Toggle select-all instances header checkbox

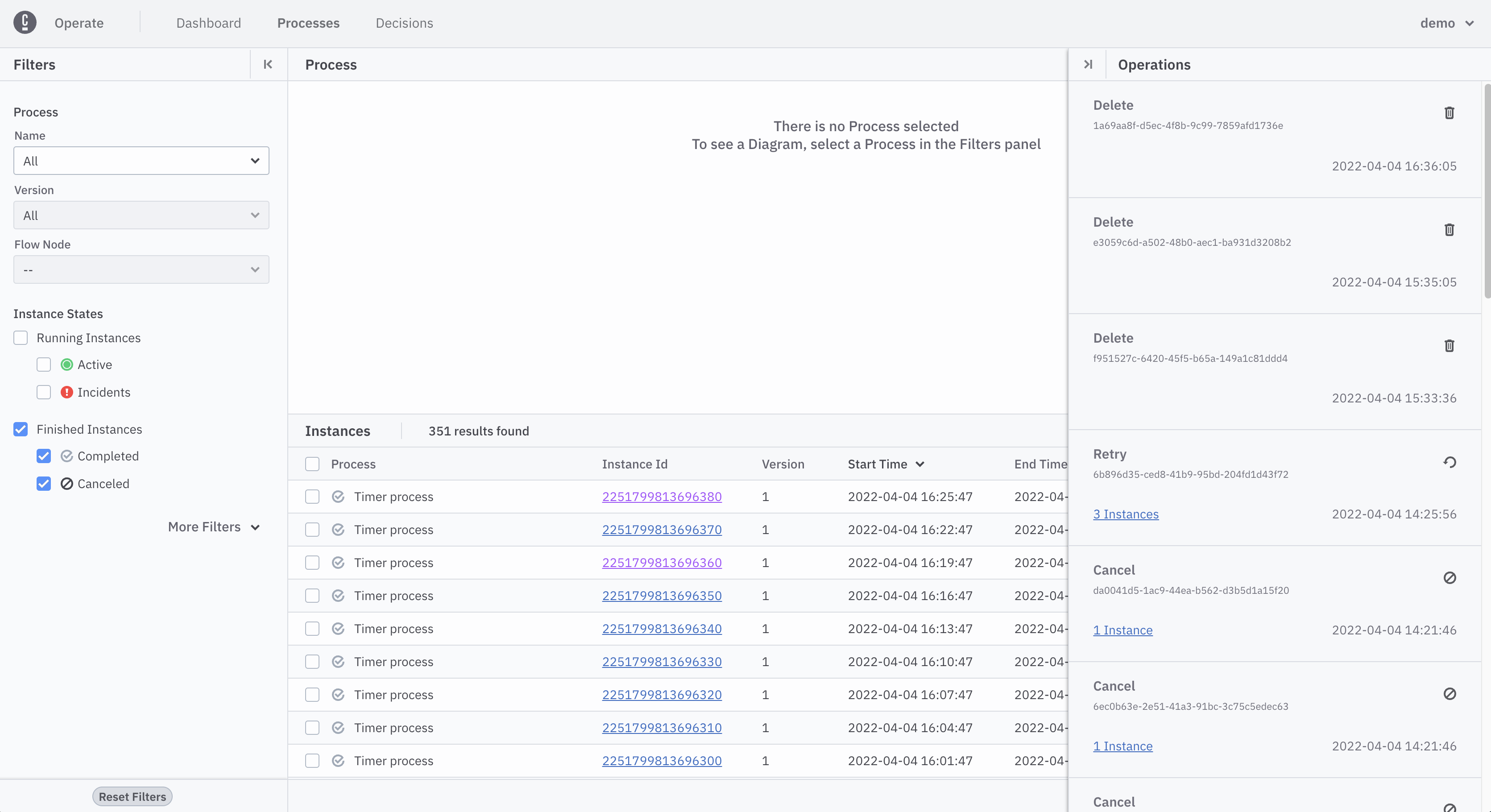click(312, 464)
